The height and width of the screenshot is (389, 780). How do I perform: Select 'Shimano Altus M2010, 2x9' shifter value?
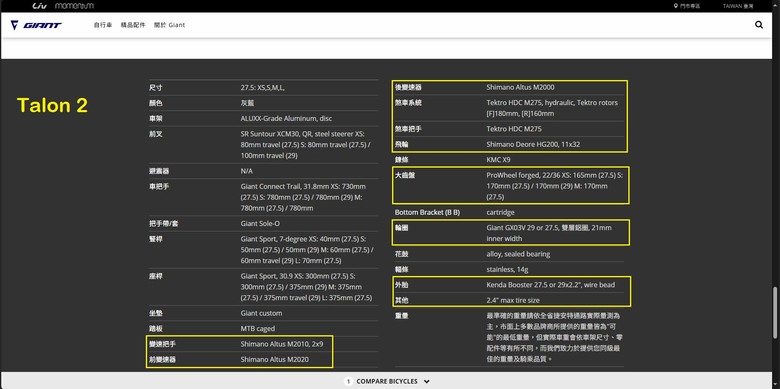point(282,344)
